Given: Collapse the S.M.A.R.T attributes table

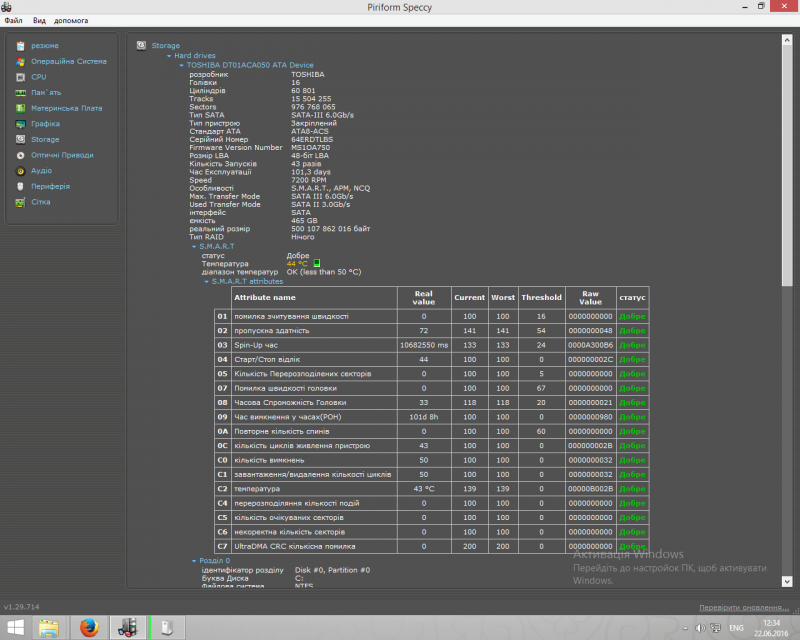Looking at the screenshot, I should [206, 282].
